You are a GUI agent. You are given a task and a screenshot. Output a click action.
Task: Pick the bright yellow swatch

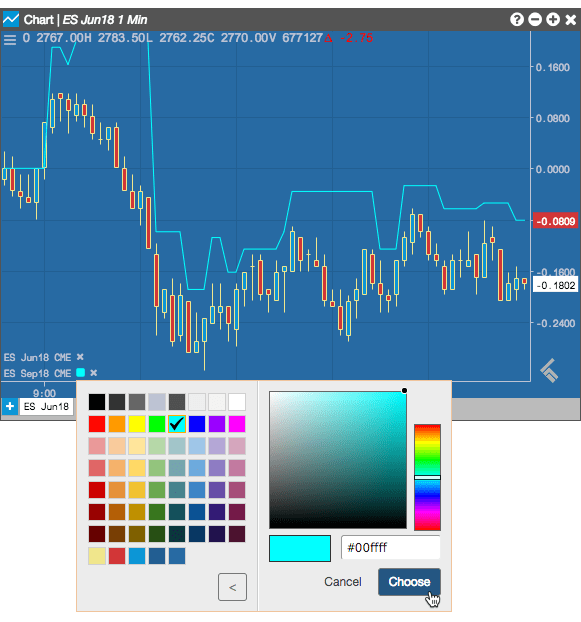click(x=137, y=424)
